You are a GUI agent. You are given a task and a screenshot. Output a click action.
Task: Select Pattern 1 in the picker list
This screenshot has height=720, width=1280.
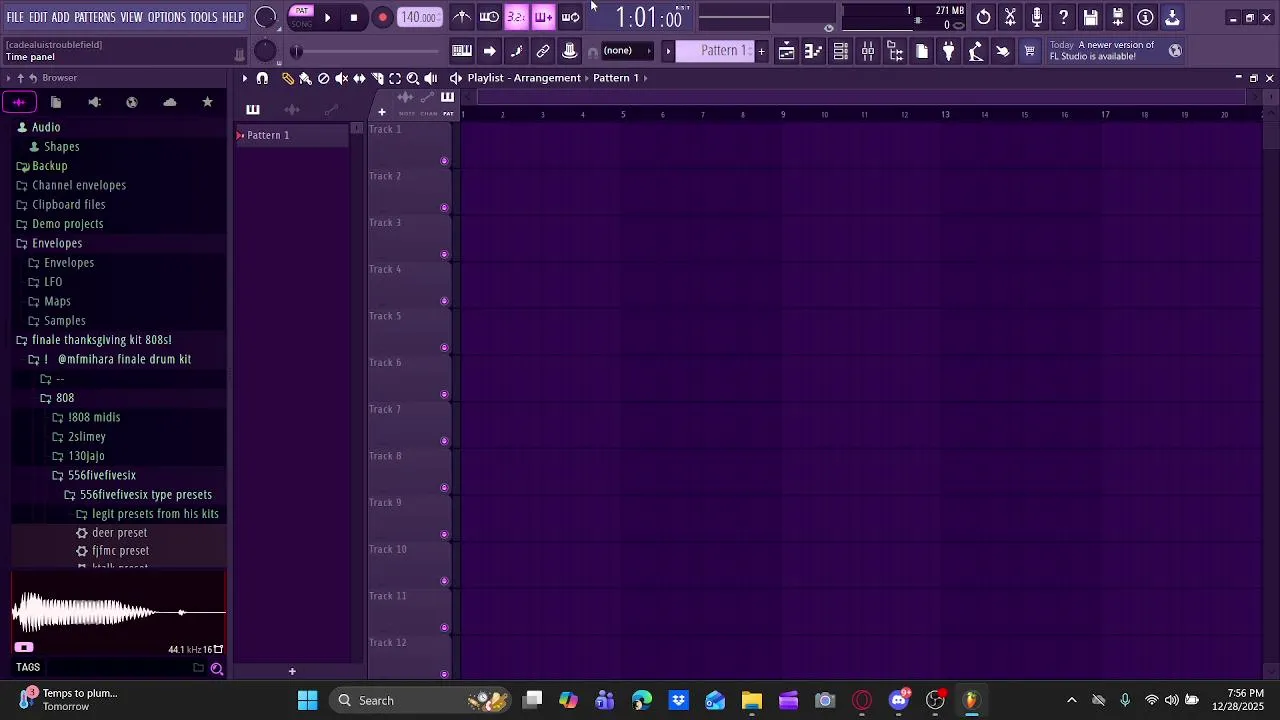[x=292, y=135]
